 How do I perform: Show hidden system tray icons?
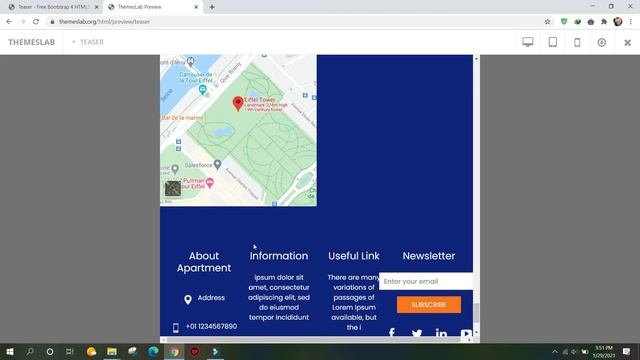(555, 351)
